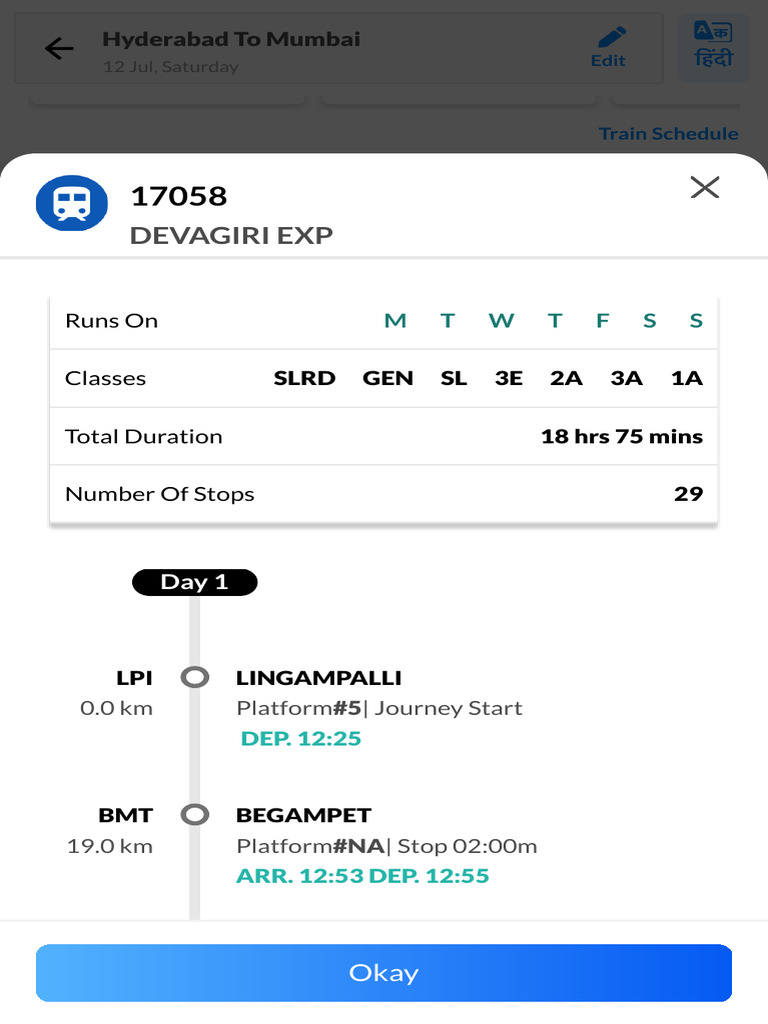The width and height of the screenshot is (768, 1024).
Task: Tap the Hyderabad To Mumbai route title
Action: (x=231, y=40)
